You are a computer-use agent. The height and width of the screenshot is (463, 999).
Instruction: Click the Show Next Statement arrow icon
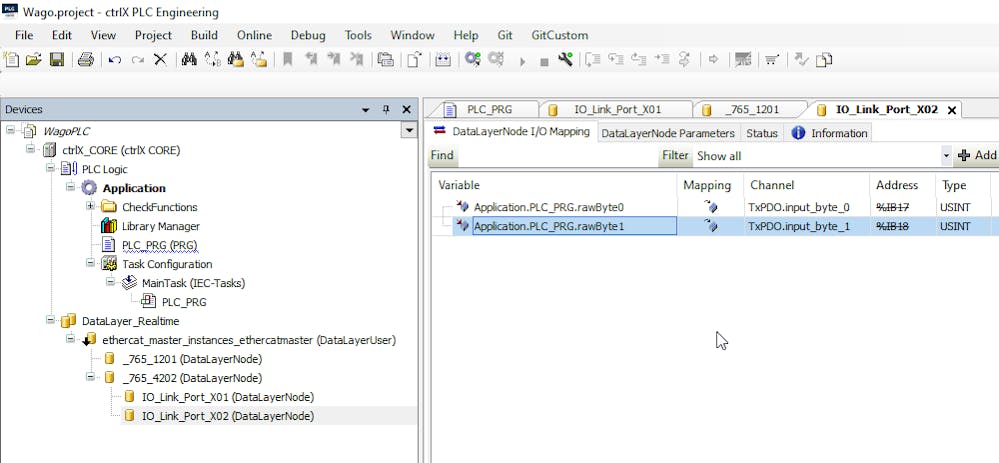click(714, 60)
